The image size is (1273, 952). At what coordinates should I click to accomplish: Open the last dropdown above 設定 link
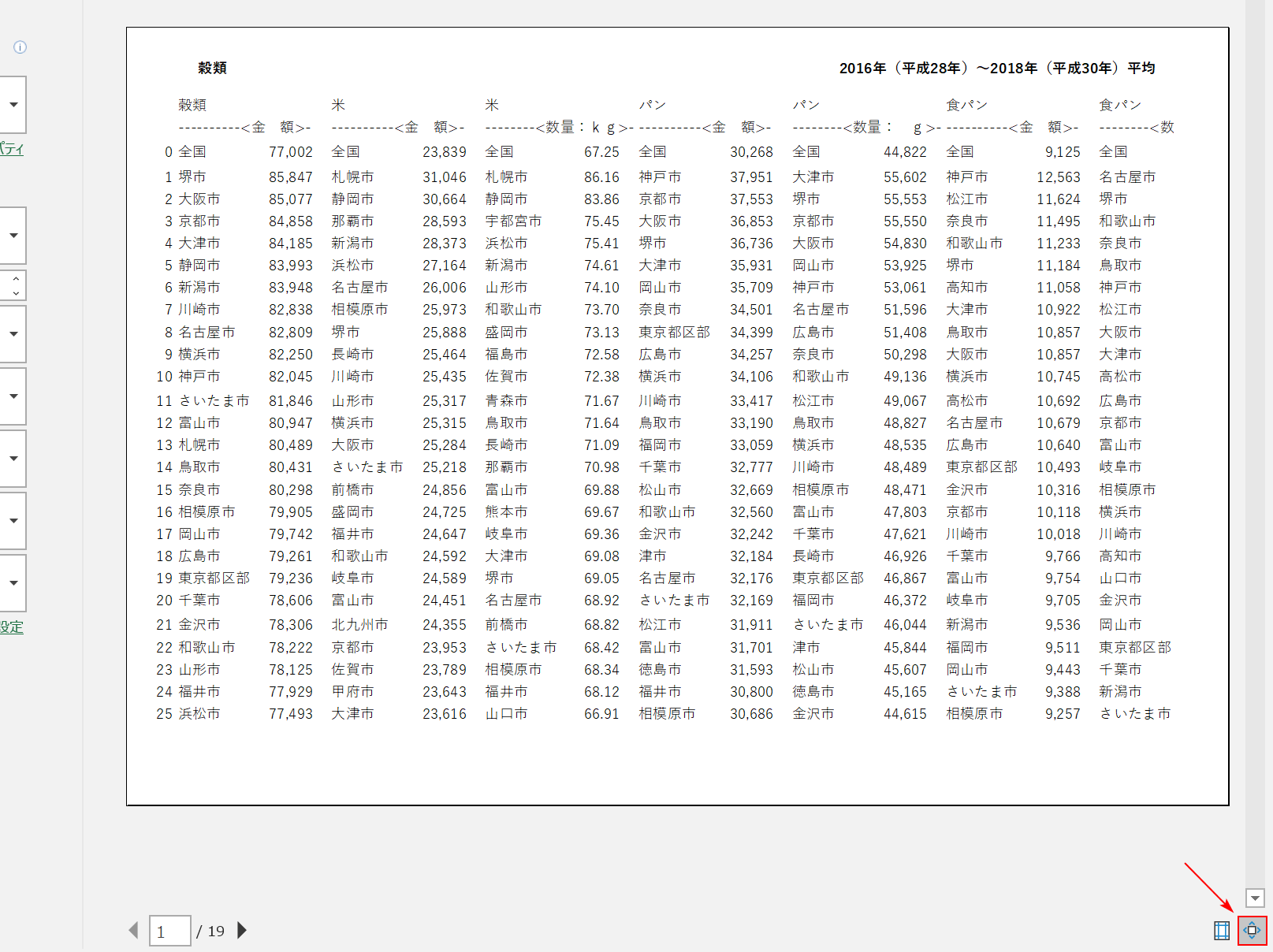(x=13, y=583)
